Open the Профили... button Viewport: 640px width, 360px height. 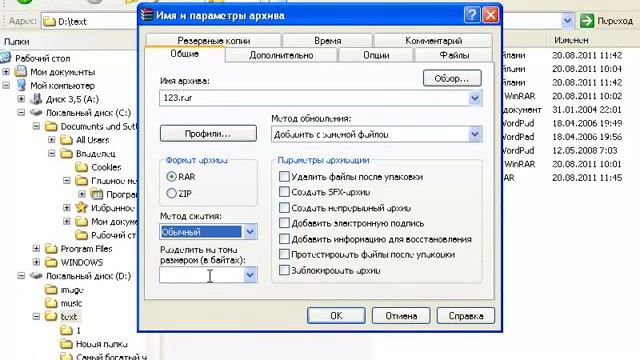[x=208, y=133]
